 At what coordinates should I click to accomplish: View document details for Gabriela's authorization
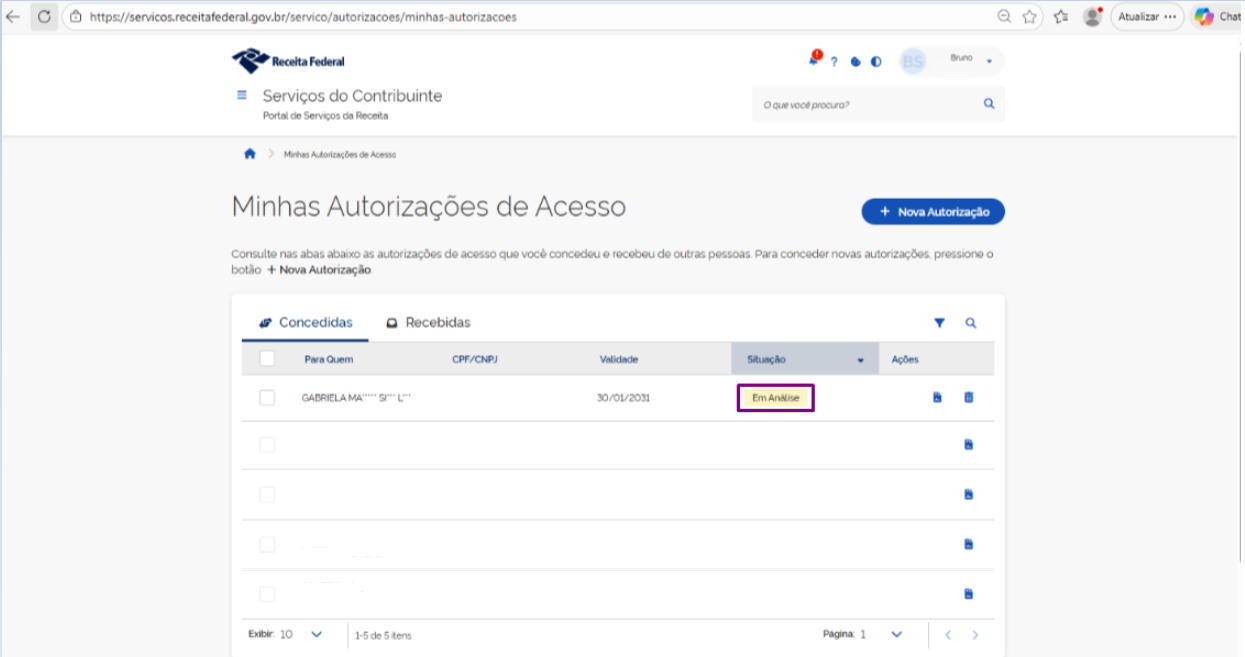tap(937, 398)
